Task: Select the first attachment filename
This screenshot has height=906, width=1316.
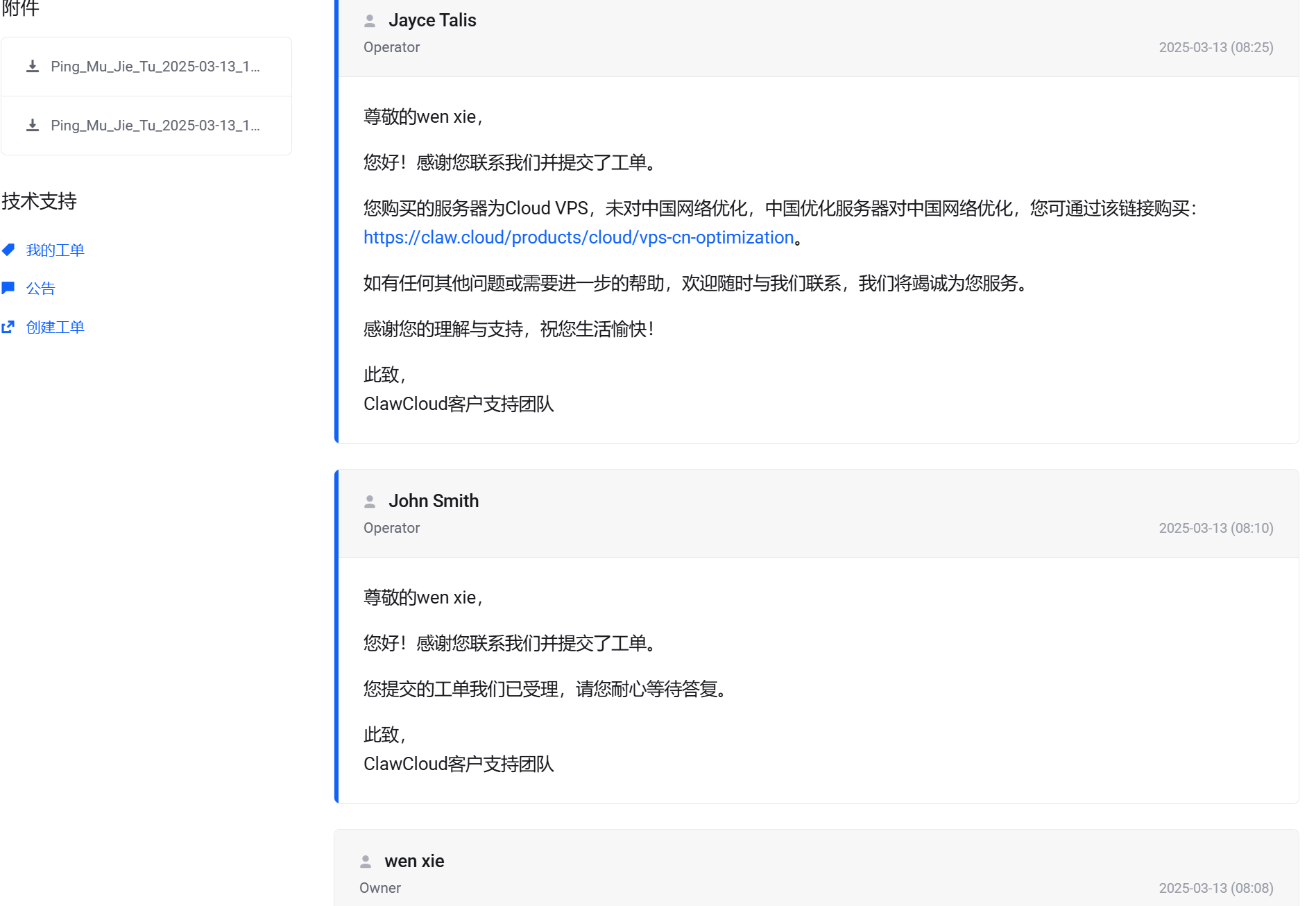Action: tap(155, 66)
